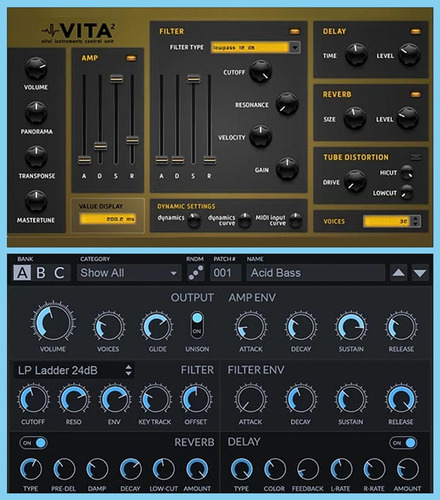The image size is (440, 500).
Task: Click the Resonance knob
Action: point(287,104)
